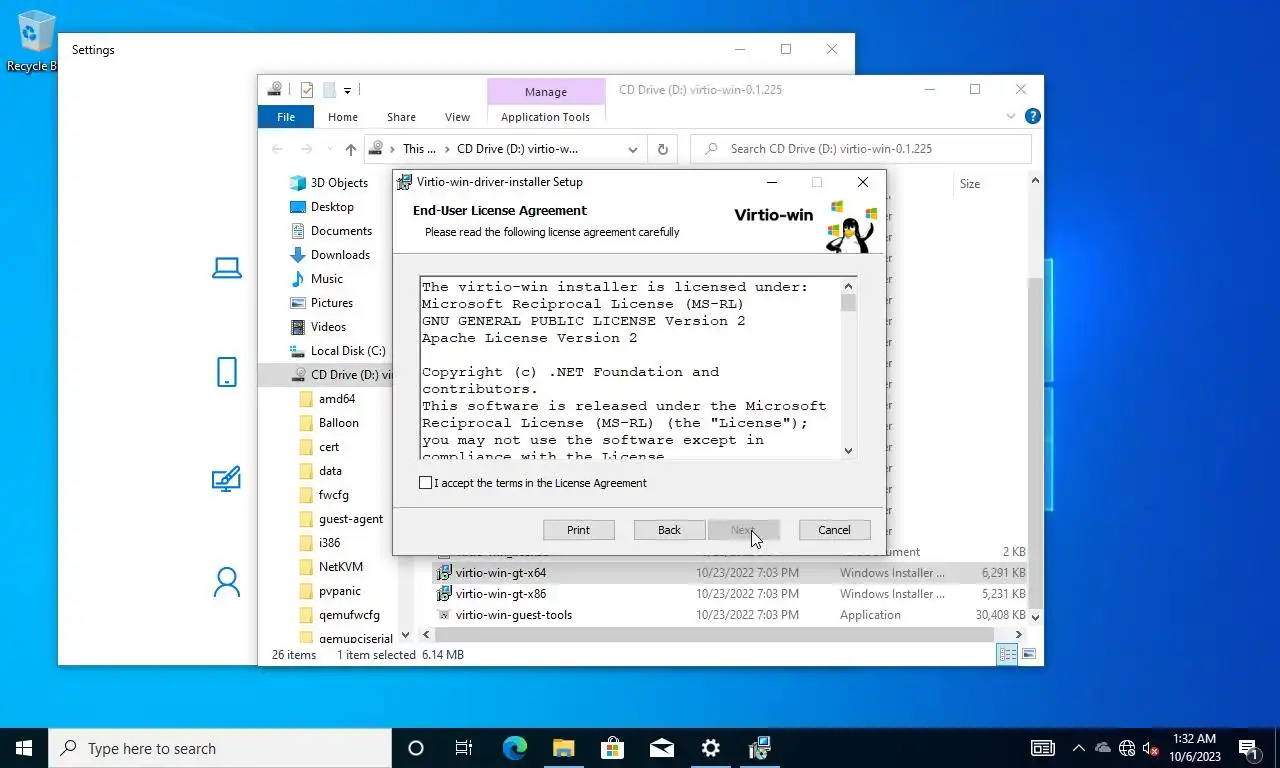Click the Manage contextual tab
This screenshot has width=1280, height=768.
click(546, 91)
